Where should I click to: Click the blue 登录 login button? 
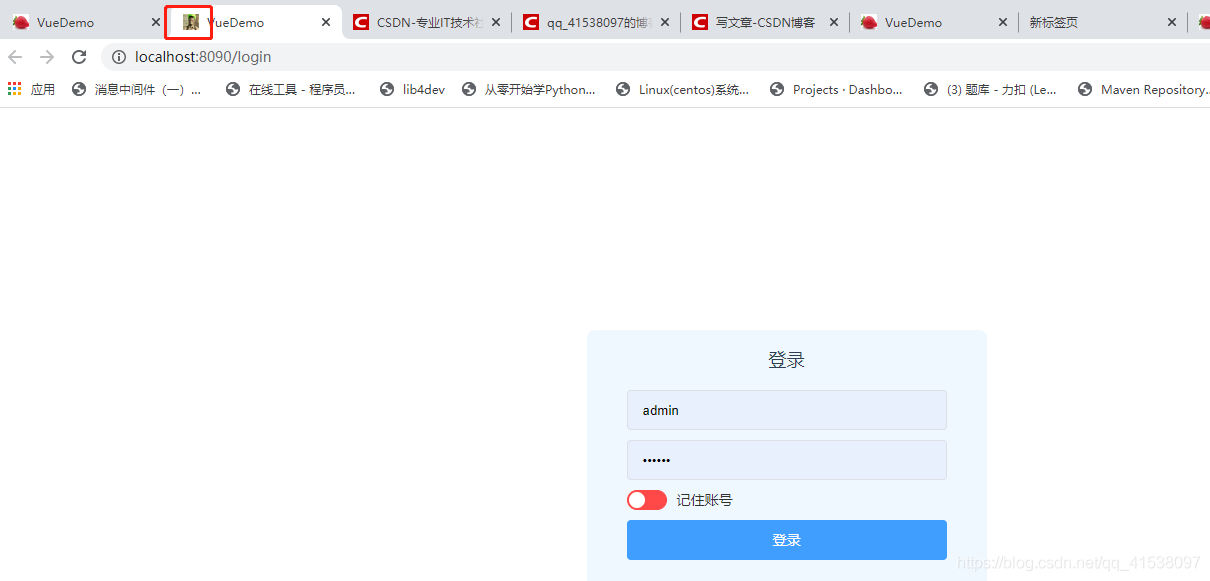pos(786,540)
